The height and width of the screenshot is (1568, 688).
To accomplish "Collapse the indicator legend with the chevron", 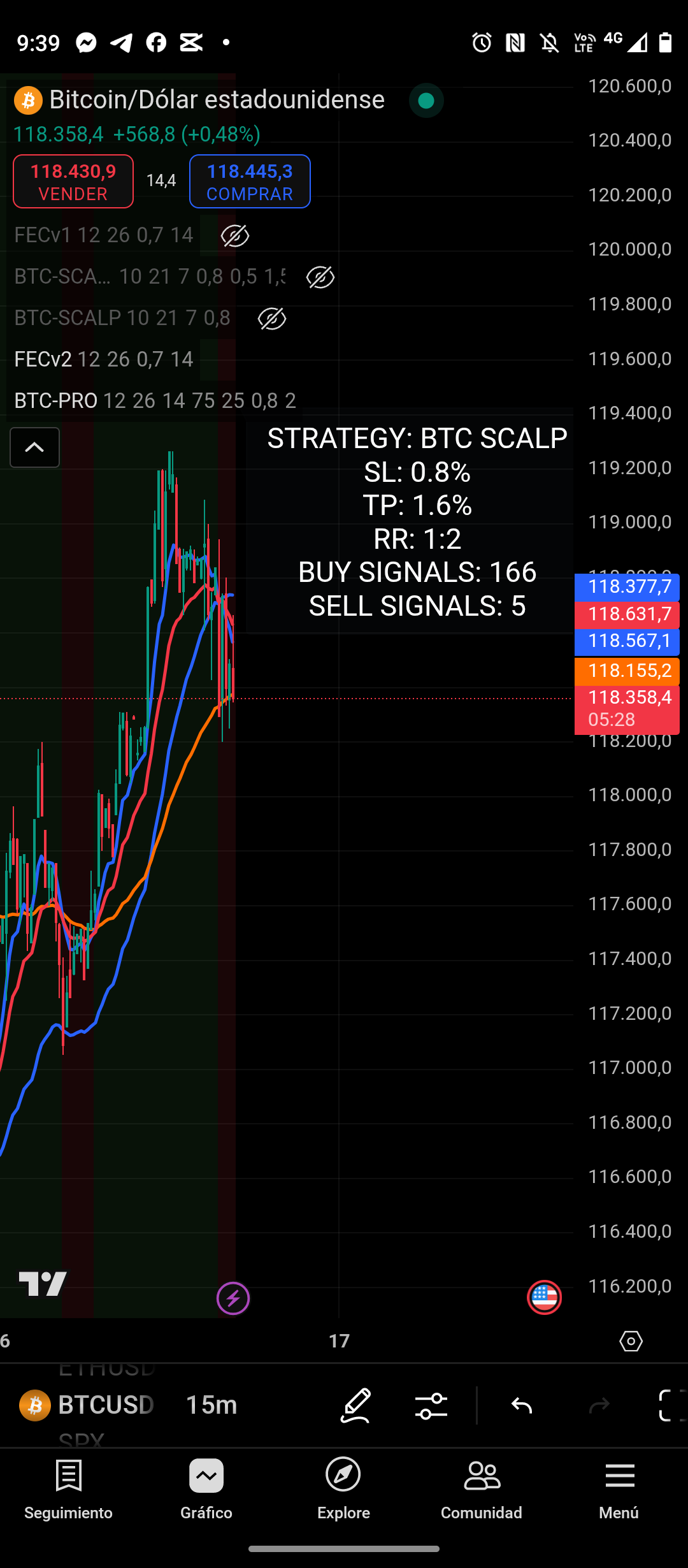I will [x=34, y=447].
